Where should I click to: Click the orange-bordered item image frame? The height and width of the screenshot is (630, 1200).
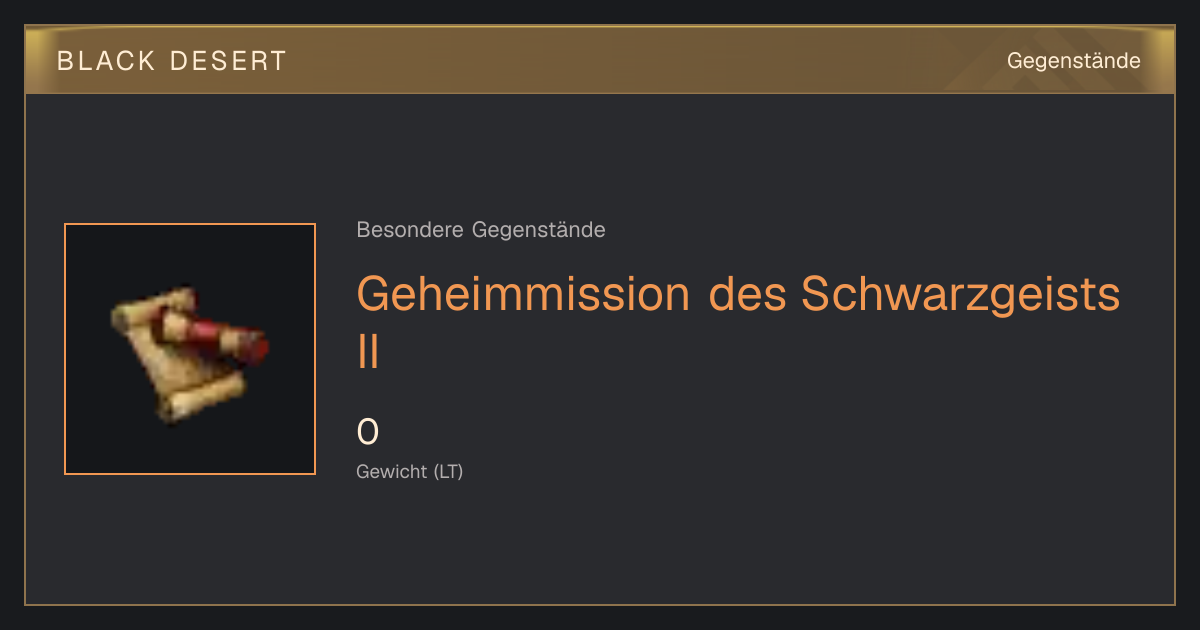coord(190,349)
